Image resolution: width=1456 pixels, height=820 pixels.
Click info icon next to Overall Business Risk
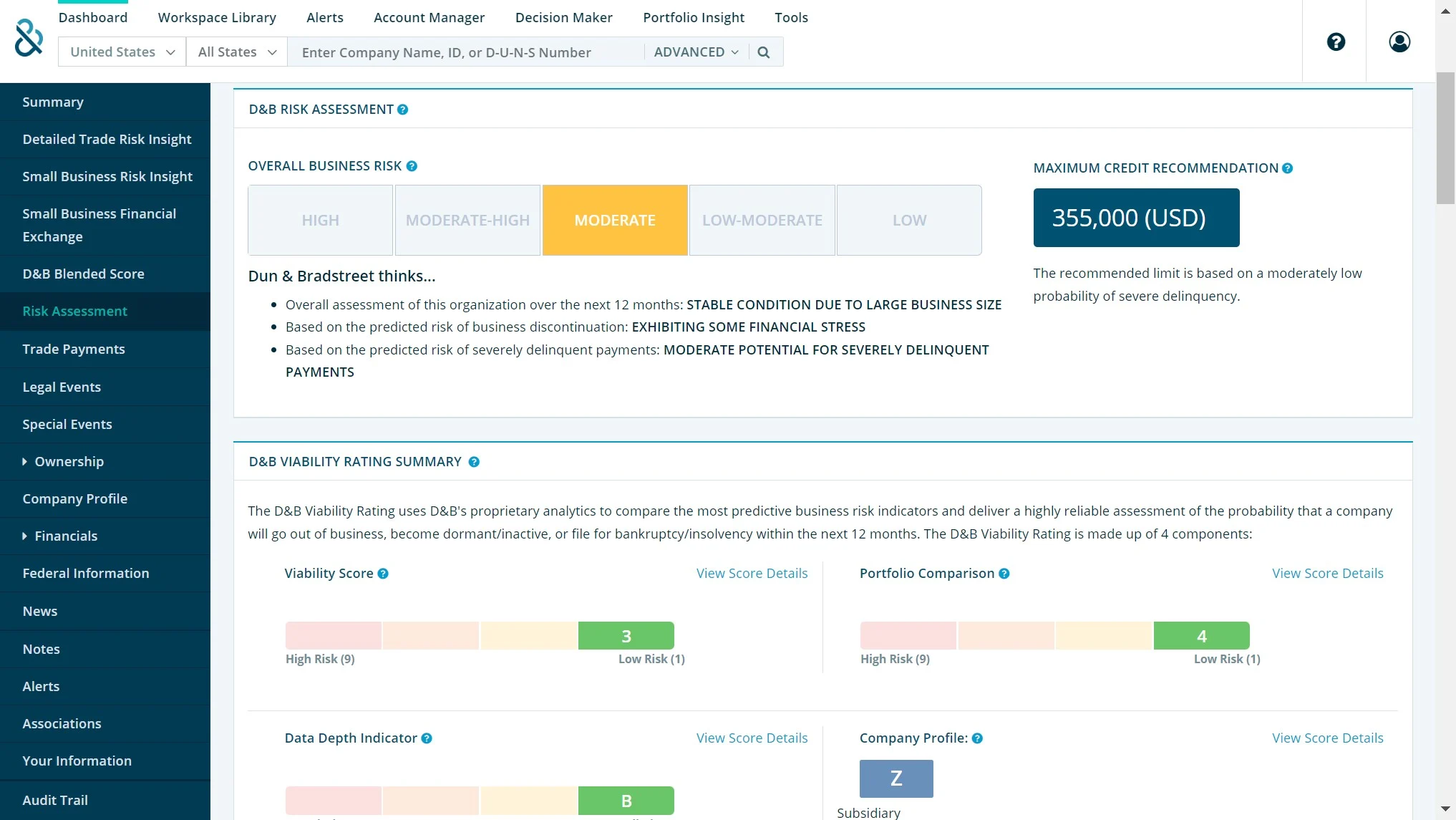412,166
